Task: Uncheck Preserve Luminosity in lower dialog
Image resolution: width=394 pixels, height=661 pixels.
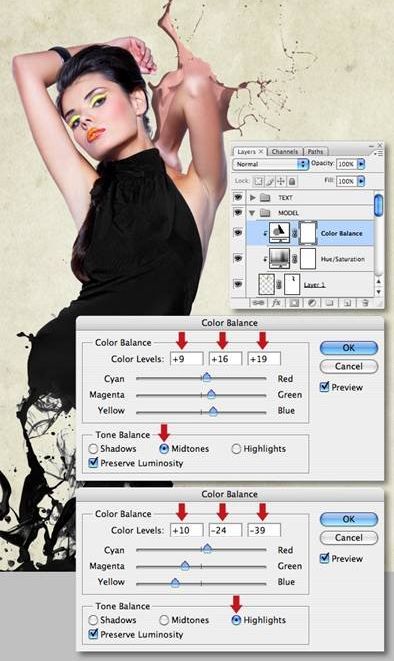Action: [93, 634]
